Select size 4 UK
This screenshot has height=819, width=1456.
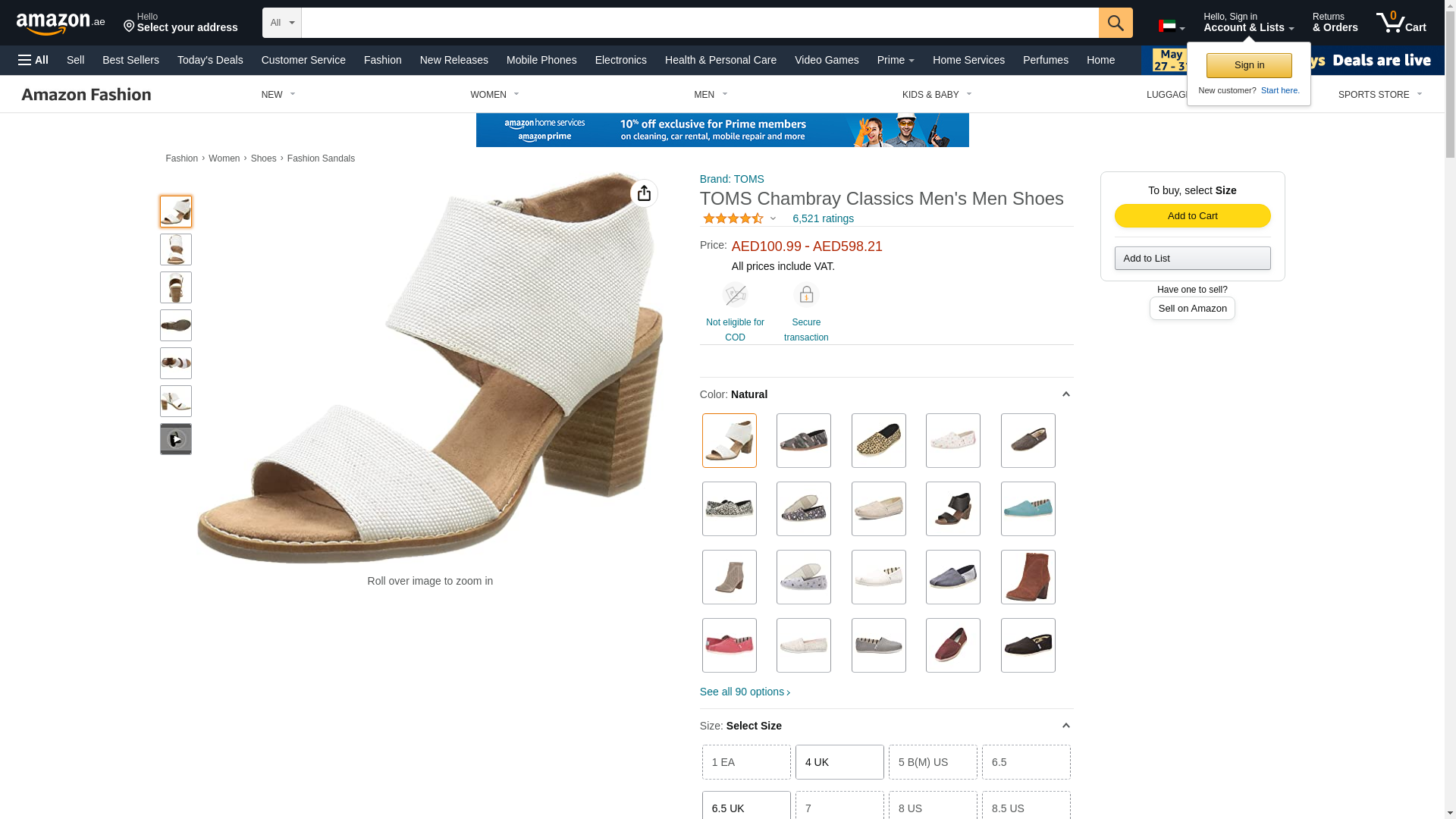pyautogui.click(x=839, y=762)
